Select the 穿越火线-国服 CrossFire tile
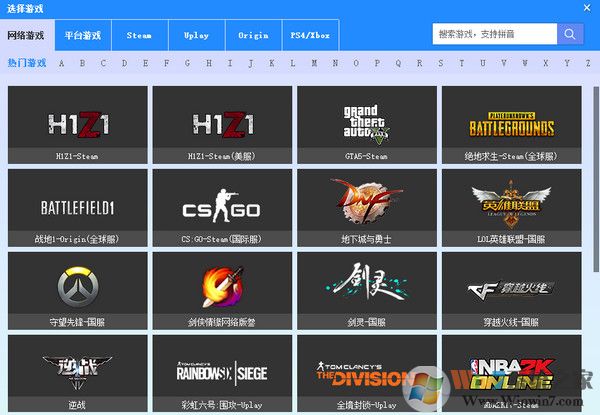Viewport: 600px width, 415px height. pyautogui.click(x=512, y=291)
